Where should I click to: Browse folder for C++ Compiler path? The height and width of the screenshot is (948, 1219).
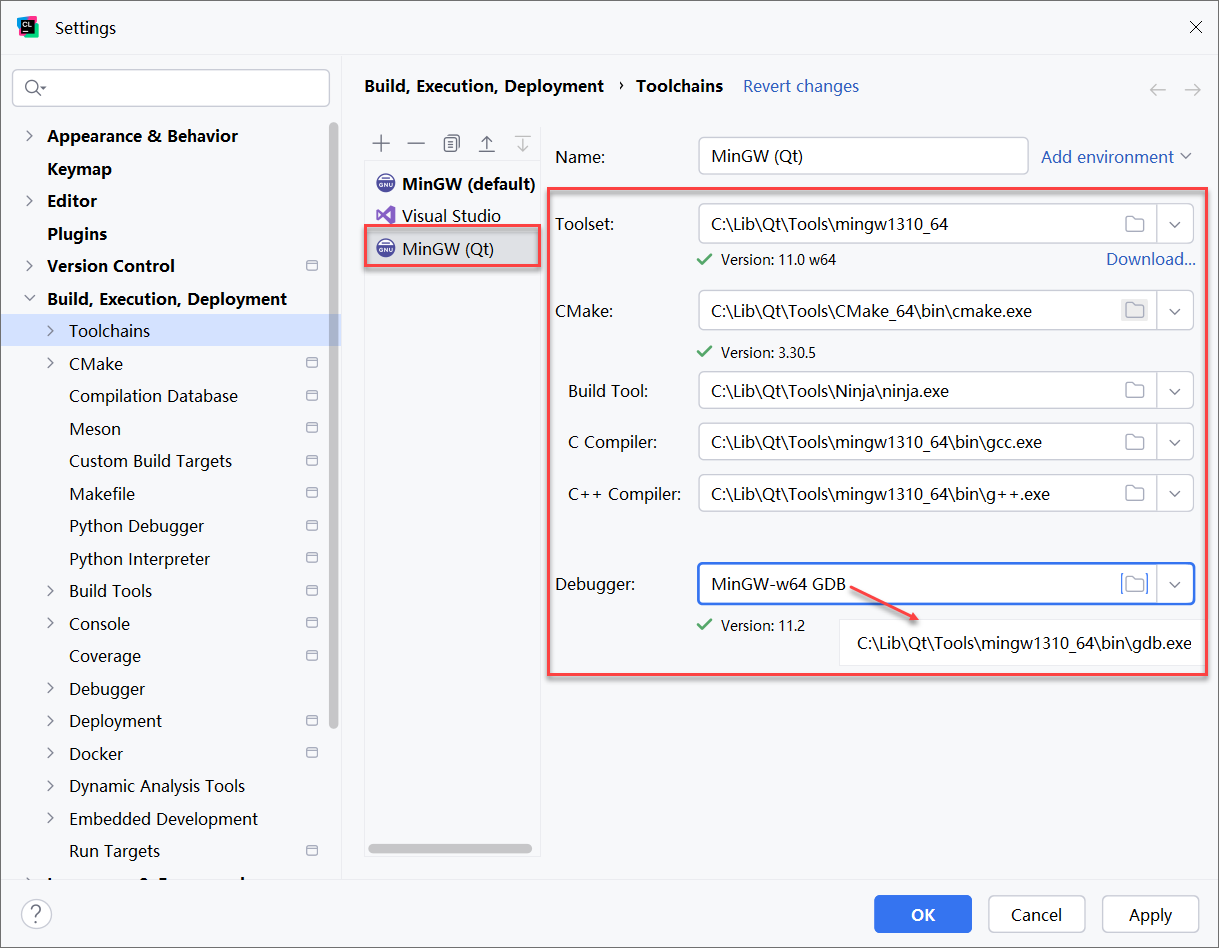click(1134, 493)
